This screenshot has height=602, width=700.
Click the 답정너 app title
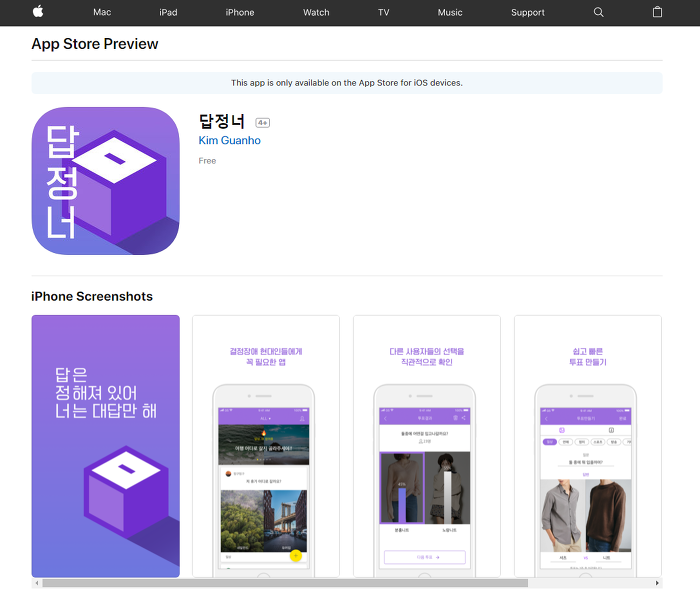click(222, 121)
